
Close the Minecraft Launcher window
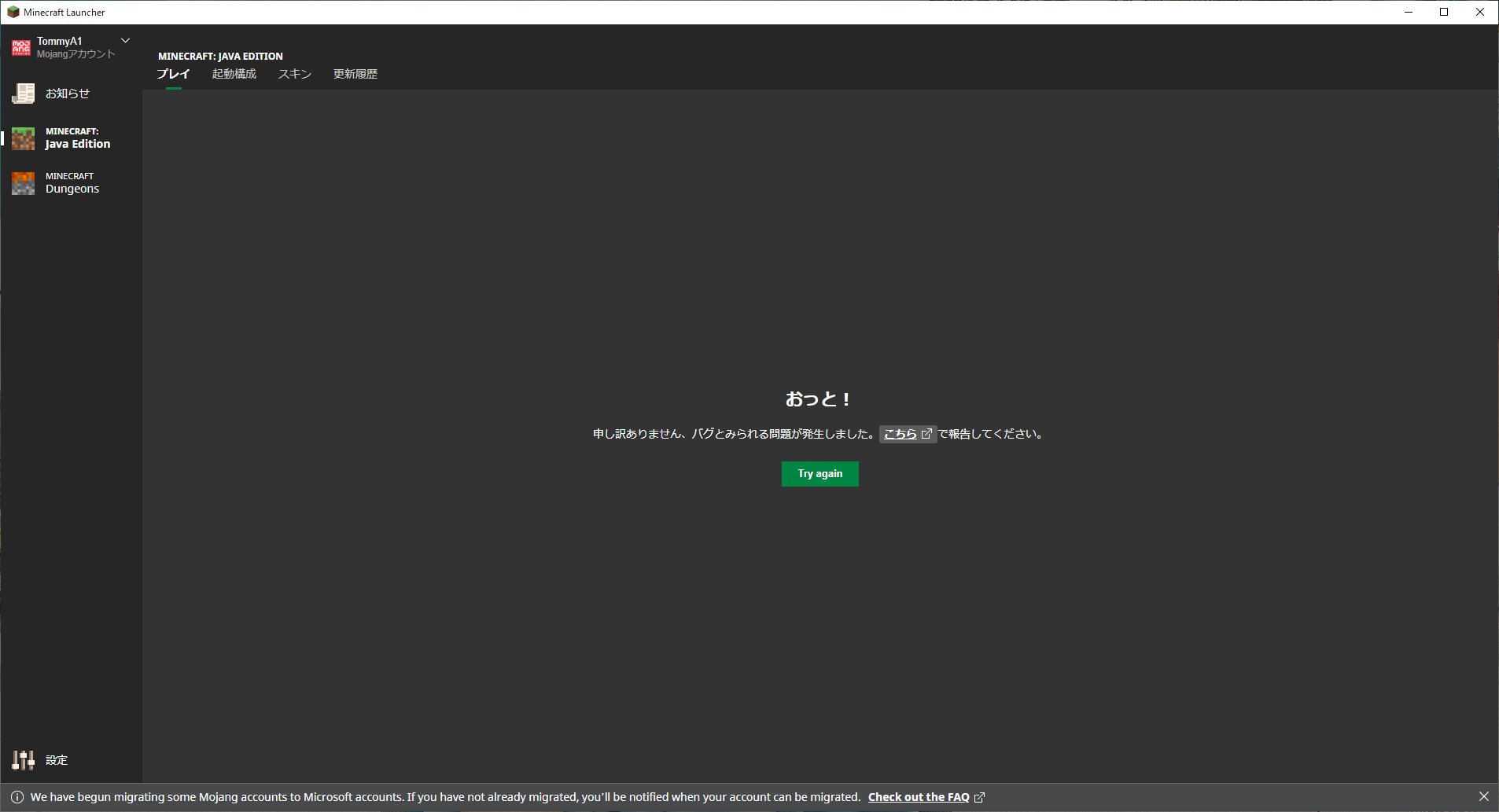coord(1480,12)
